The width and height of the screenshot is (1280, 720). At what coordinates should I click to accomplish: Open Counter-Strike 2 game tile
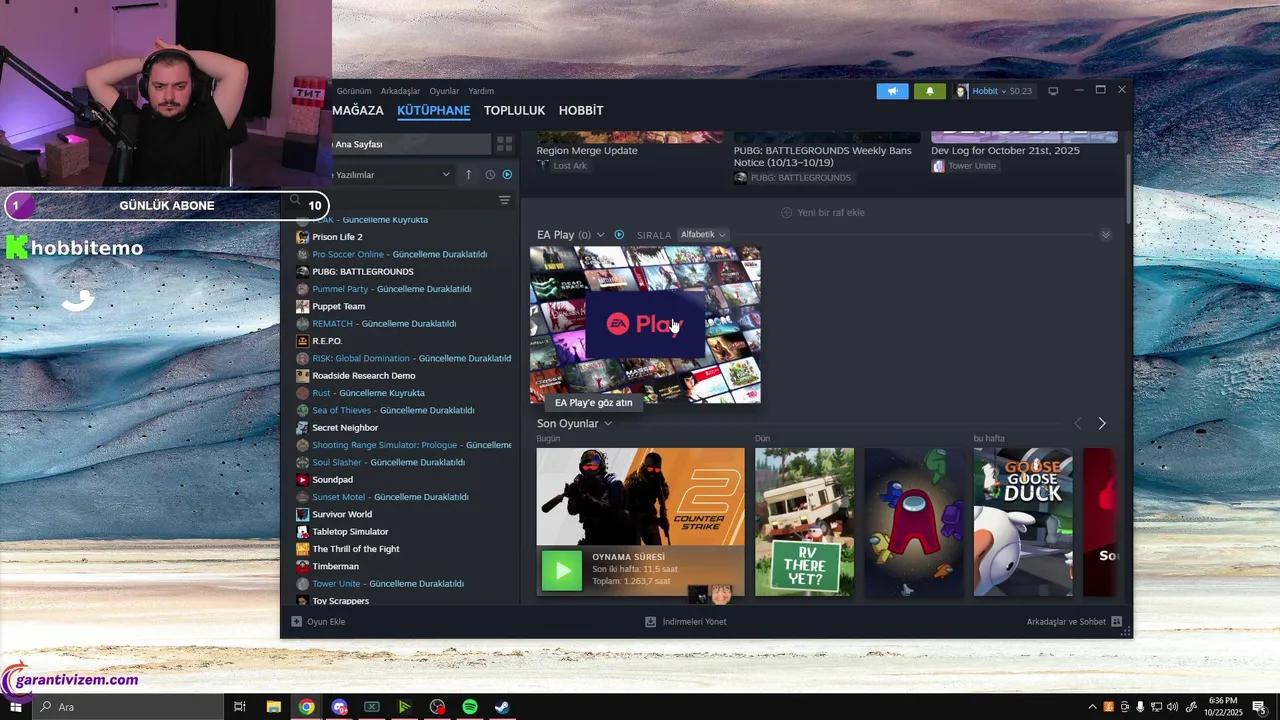pos(640,496)
